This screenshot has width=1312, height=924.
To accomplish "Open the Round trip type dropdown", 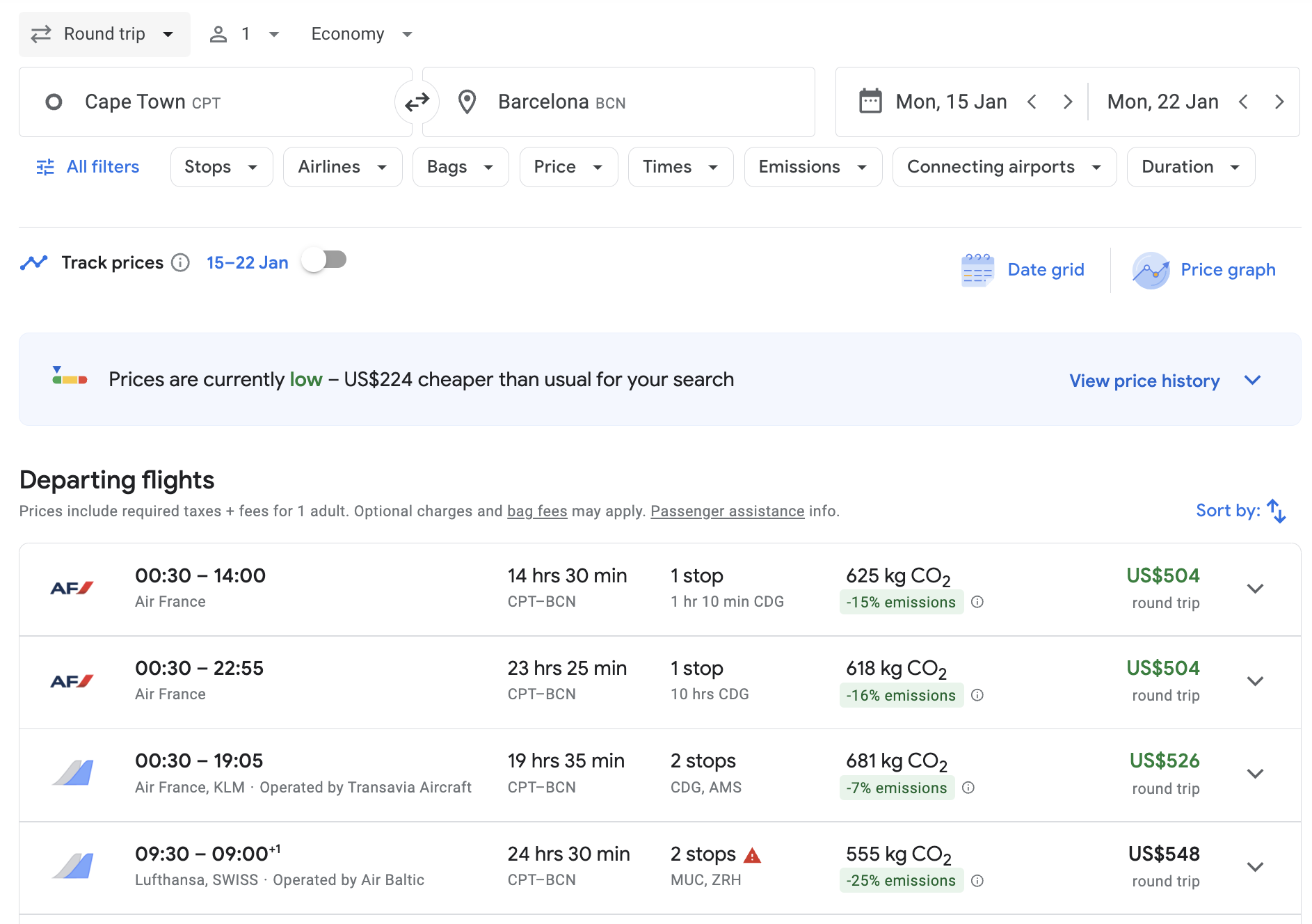I will (104, 34).
